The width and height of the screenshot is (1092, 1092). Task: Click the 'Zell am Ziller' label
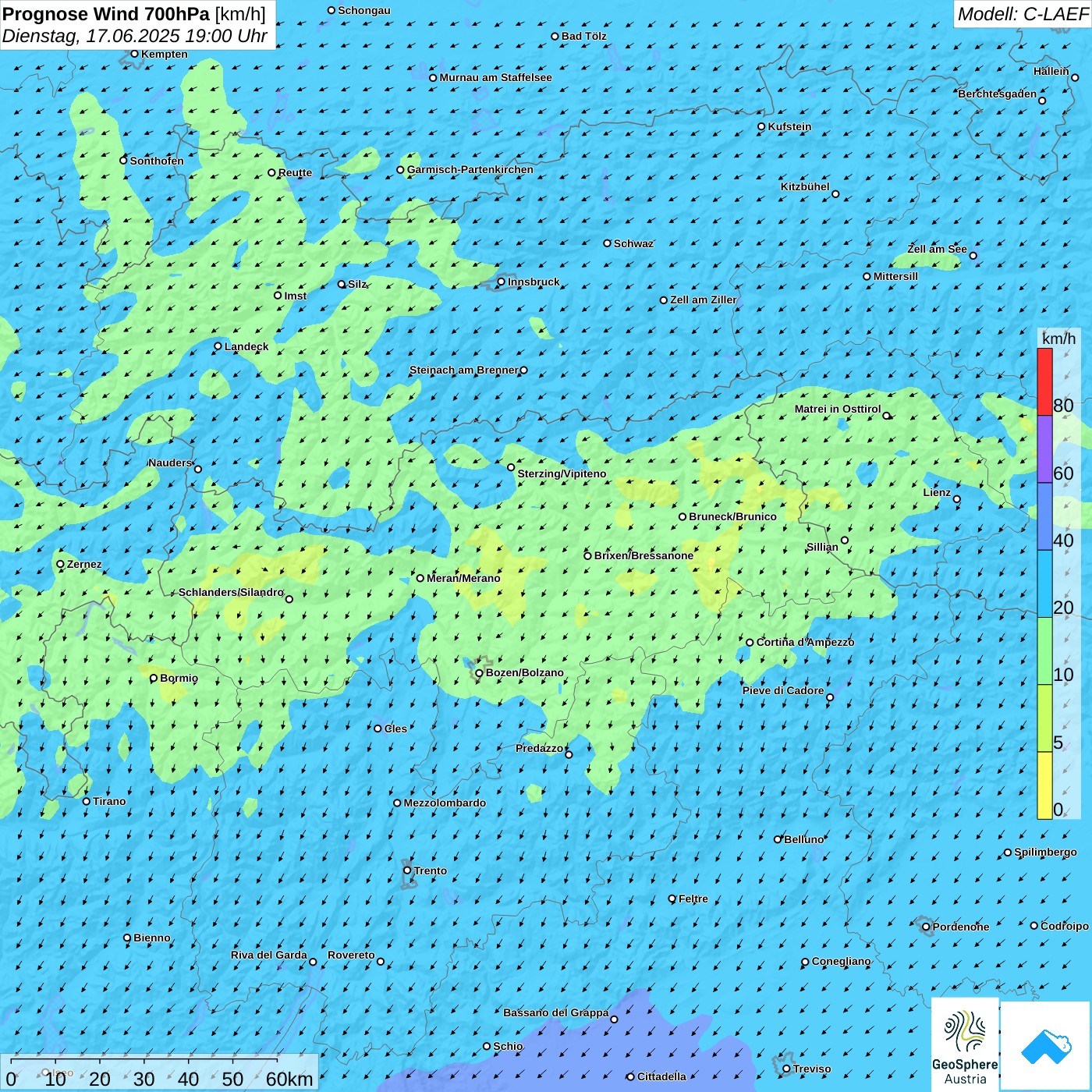[x=704, y=300]
